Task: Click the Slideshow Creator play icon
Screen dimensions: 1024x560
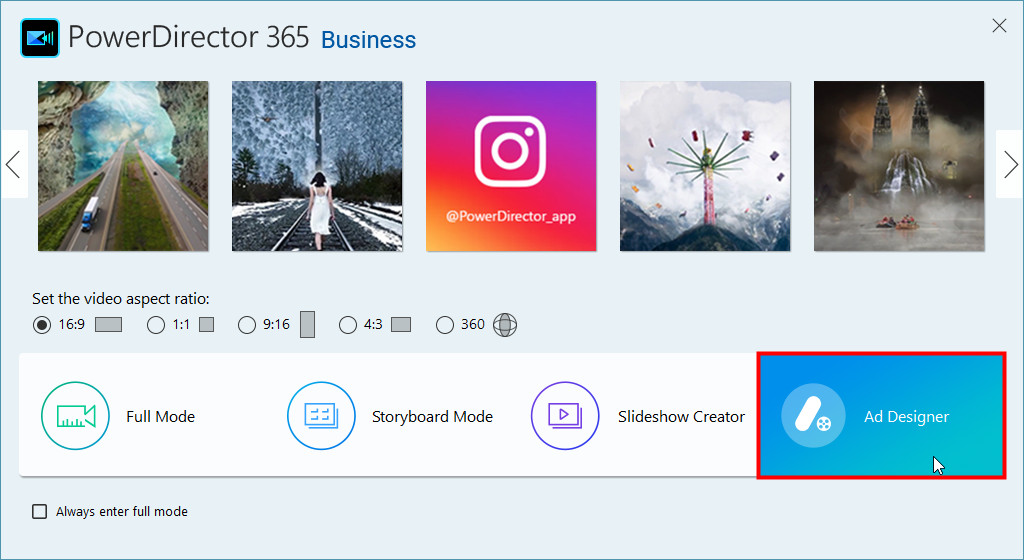Action: [565, 416]
